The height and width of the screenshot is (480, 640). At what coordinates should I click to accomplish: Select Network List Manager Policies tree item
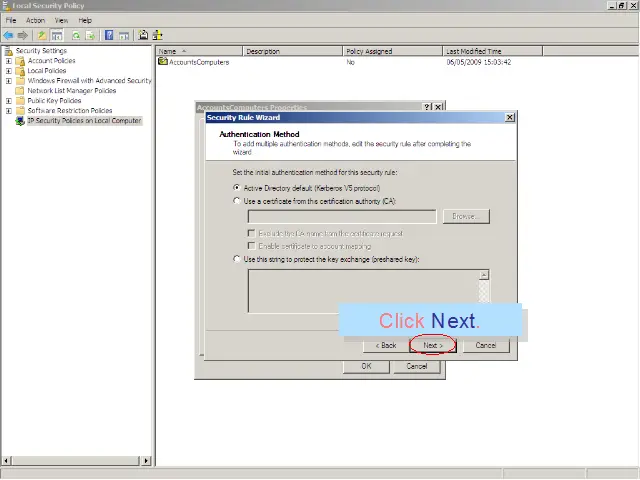[71, 91]
